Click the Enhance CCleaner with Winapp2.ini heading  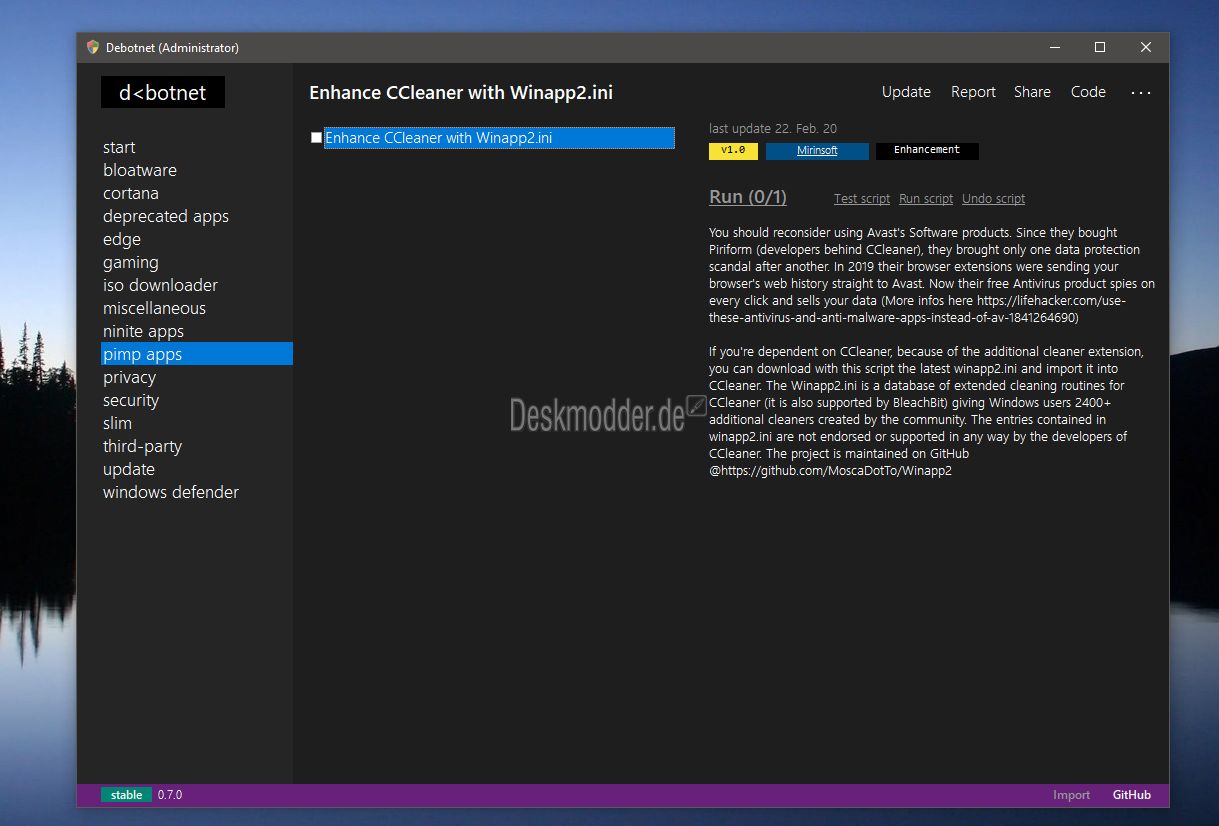pyautogui.click(x=461, y=93)
